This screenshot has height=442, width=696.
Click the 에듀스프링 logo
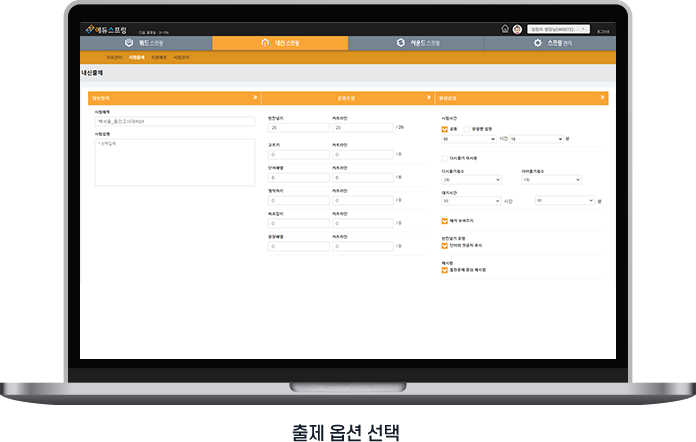tap(106, 30)
